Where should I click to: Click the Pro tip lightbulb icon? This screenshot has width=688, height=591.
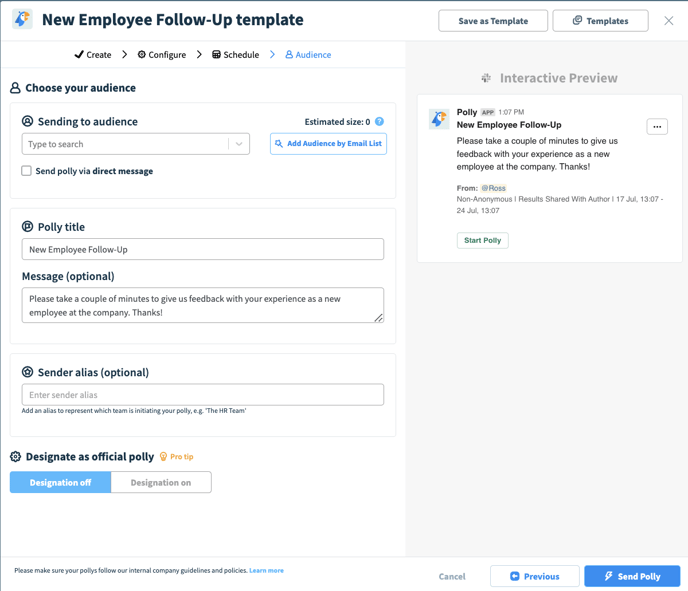pos(163,456)
